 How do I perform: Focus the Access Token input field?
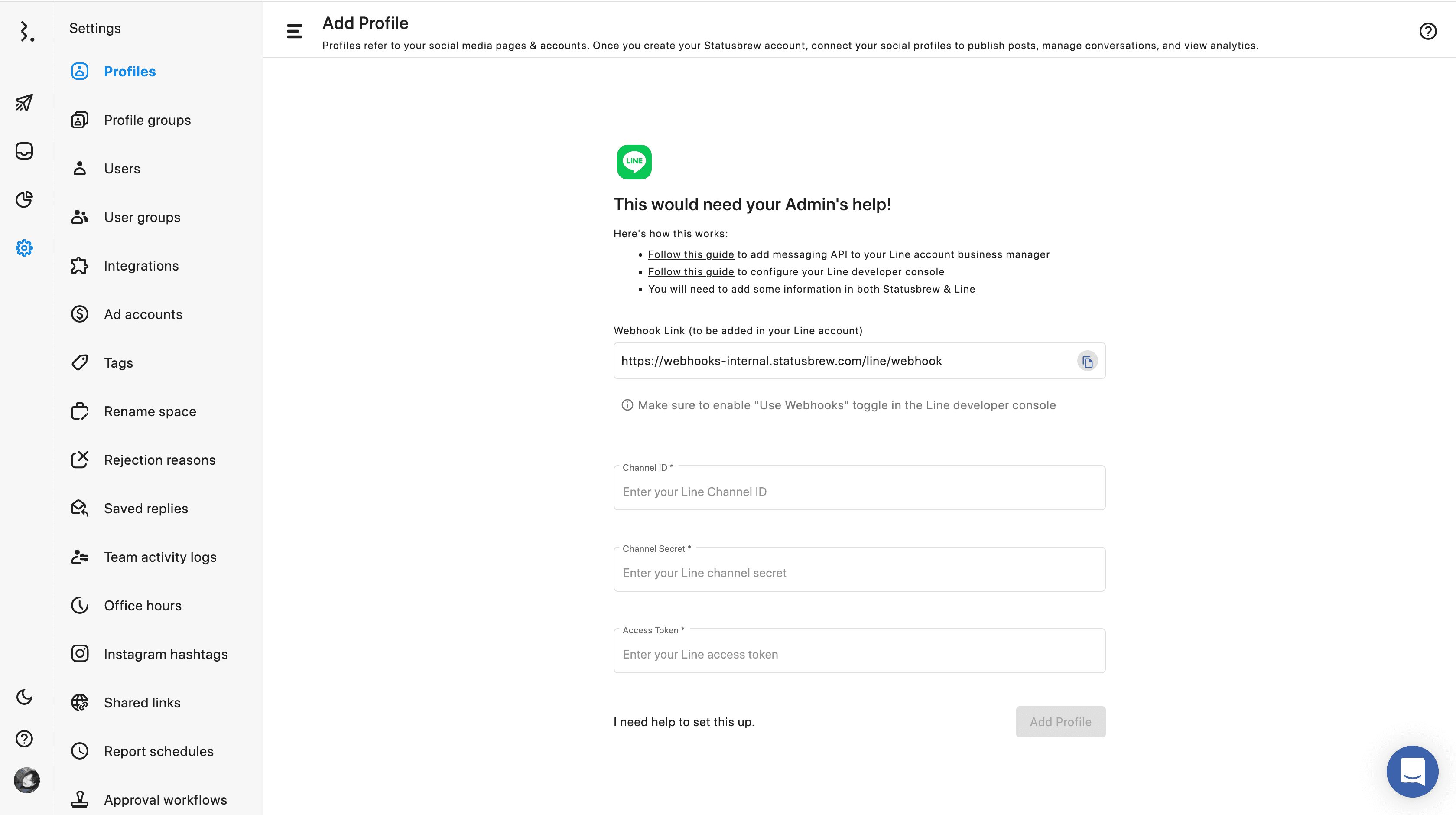click(x=859, y=650)
